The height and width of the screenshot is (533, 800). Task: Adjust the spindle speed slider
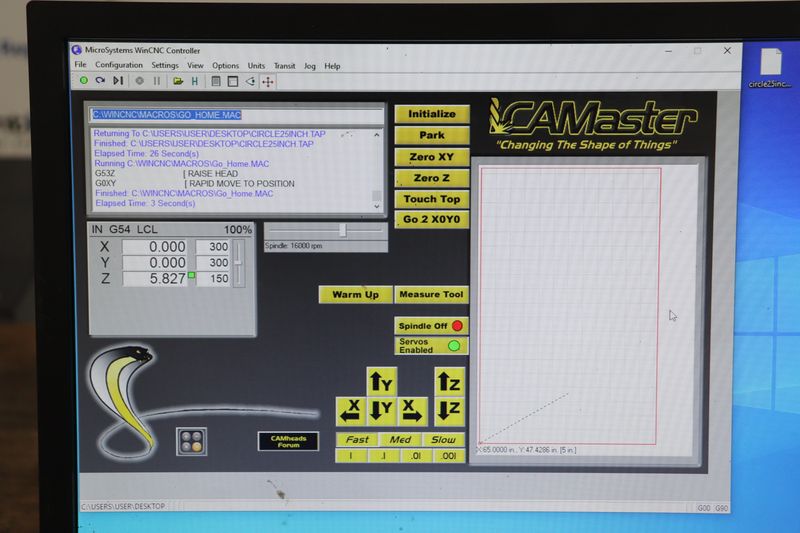click(343, 230)
